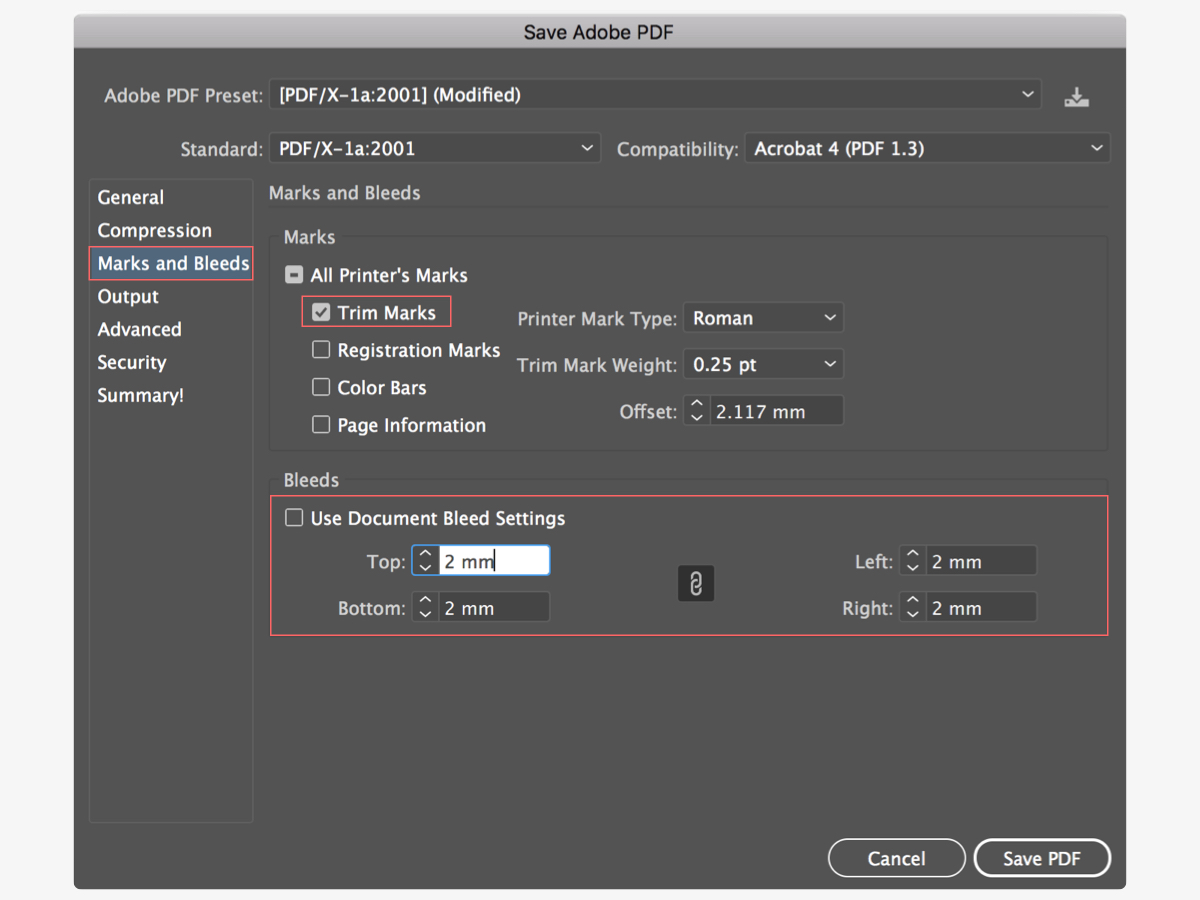Increase the Left bleed using its stepper
This screenshot has width=1200, height=900.
click(x=911, y=555)
